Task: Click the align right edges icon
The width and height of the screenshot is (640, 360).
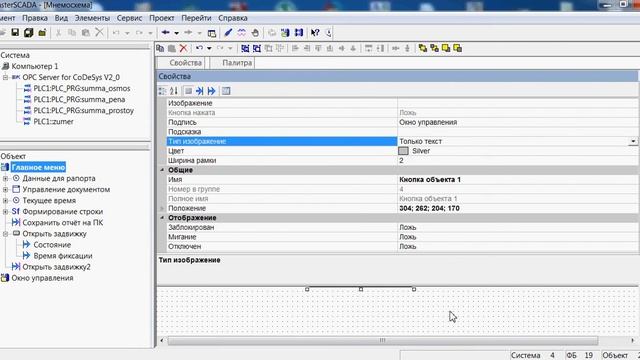Action: [307, 48]
